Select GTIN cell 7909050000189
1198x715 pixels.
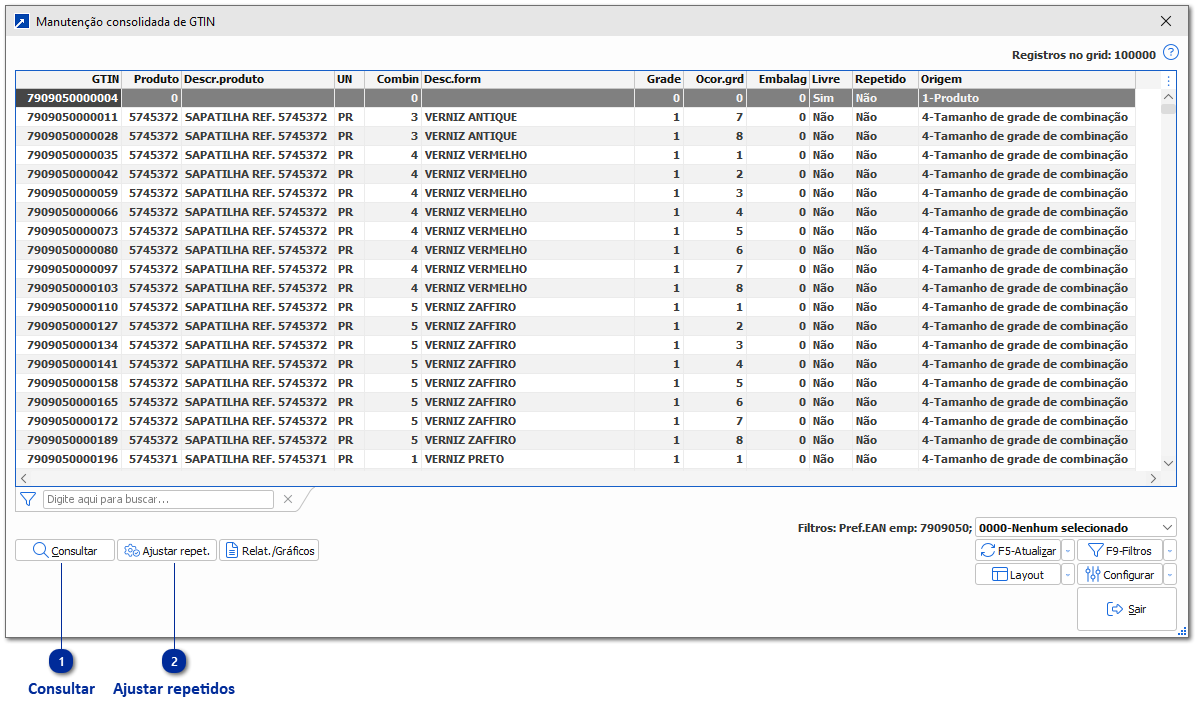[x=69, y=441]
